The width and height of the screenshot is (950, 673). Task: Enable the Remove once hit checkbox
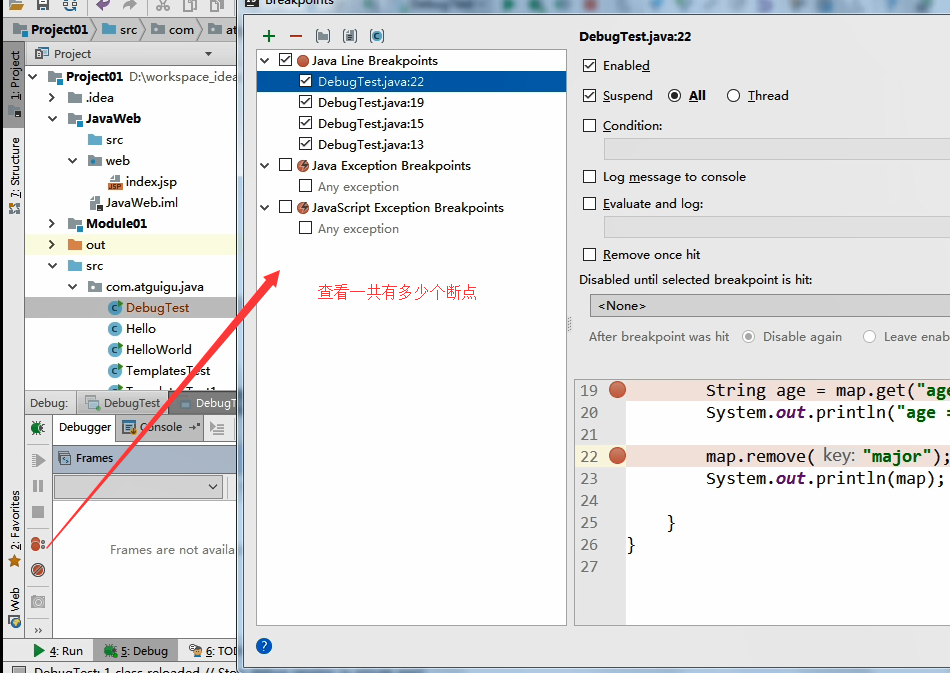coord(590,254)
